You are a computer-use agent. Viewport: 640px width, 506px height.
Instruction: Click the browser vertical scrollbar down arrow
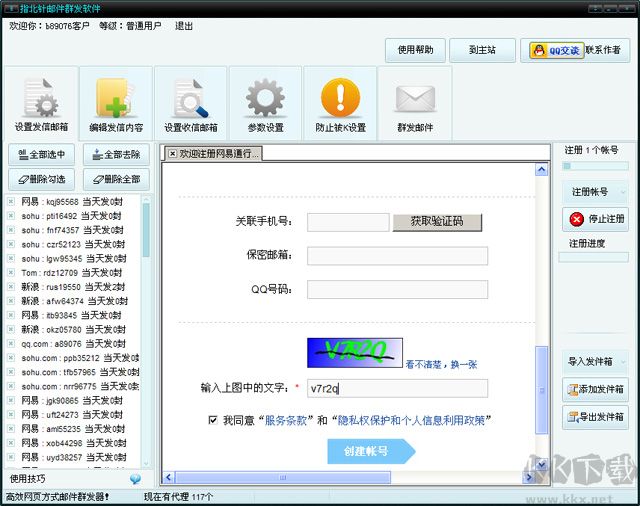click(x=542, y=464)
